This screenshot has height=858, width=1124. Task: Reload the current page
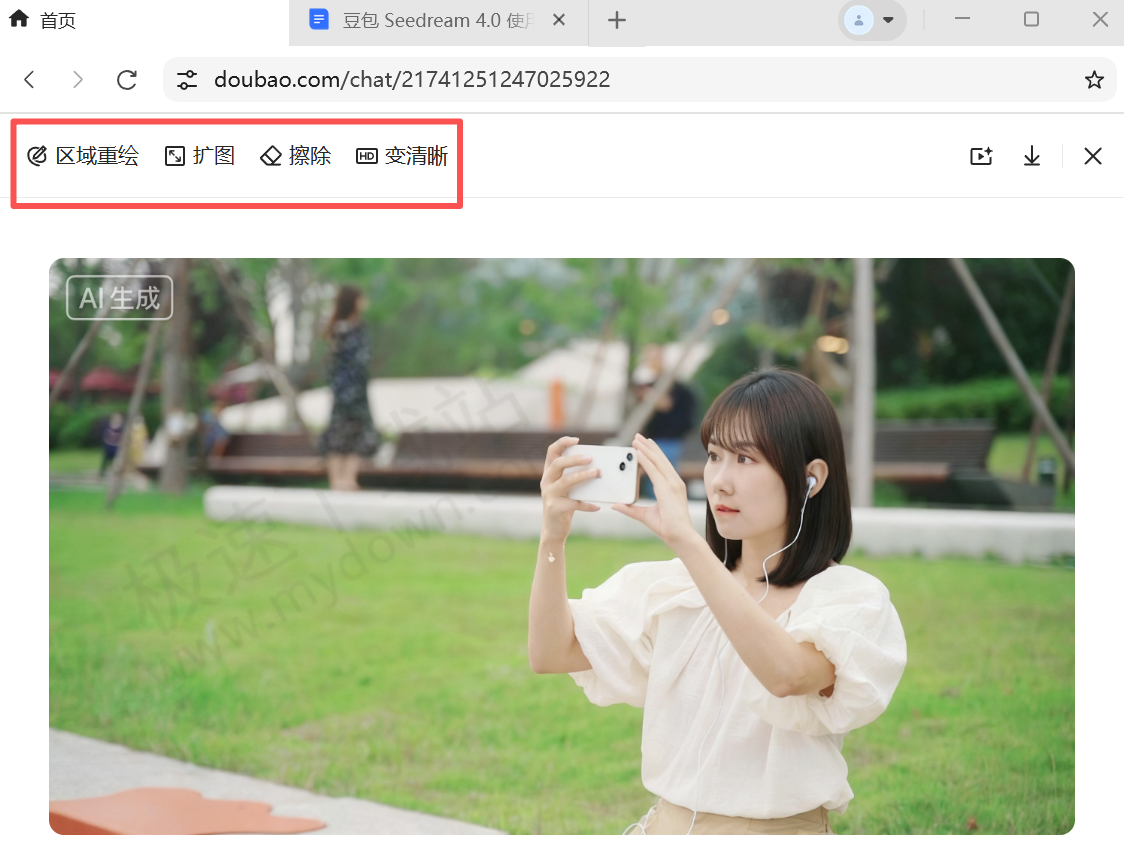[127, 79]
